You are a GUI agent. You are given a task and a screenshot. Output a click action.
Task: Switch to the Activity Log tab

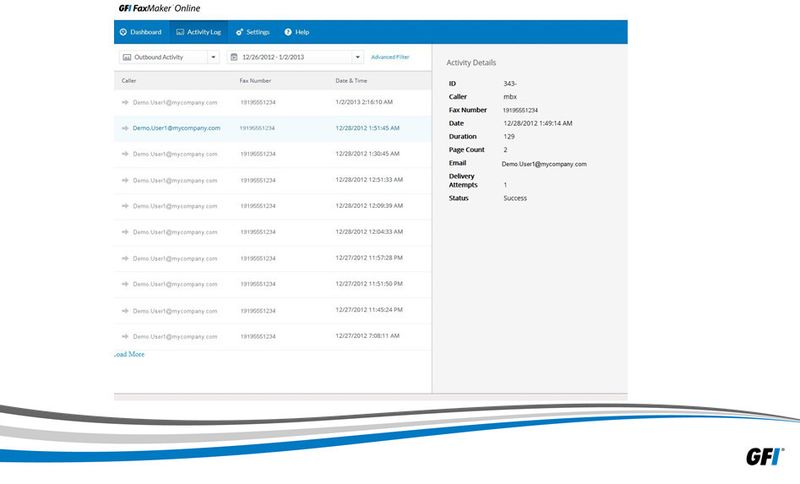click(198, 32)
